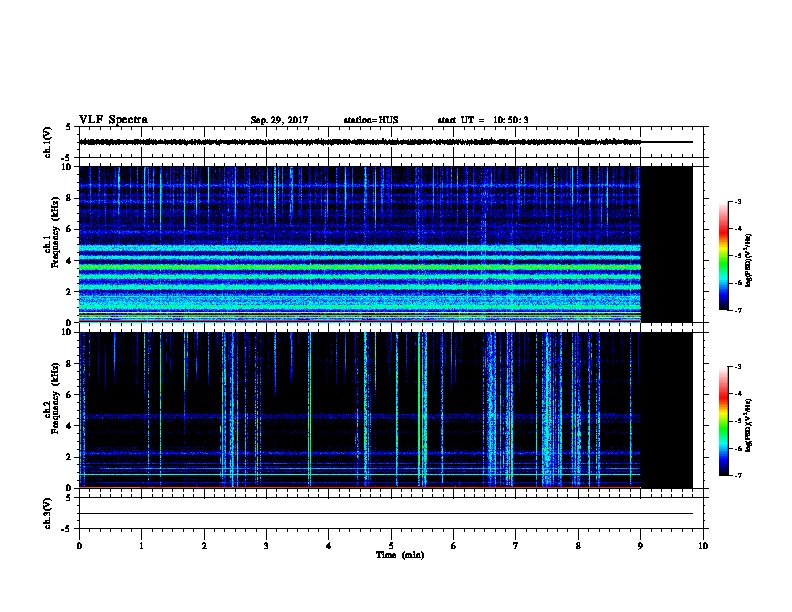792x612 pixels.
Task: Click the ch.1 color bar "log(PSD)" label
Action: click(x=749, y=261)
